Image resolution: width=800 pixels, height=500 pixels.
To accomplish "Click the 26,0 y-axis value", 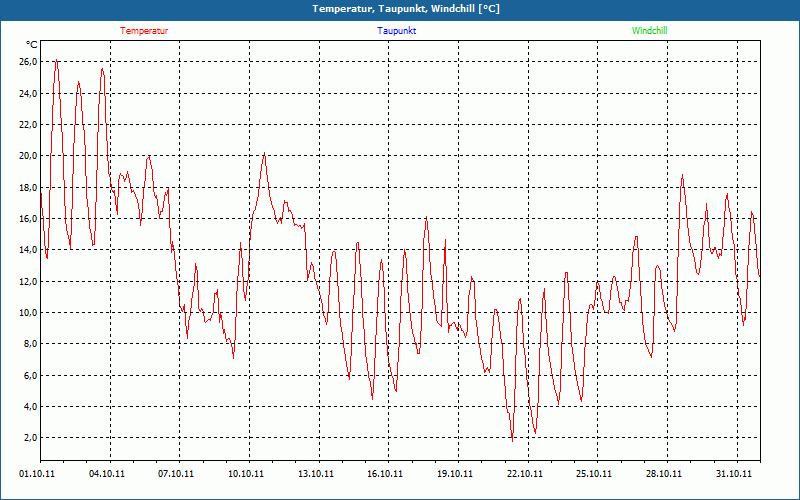I will (x=28, y=62).
